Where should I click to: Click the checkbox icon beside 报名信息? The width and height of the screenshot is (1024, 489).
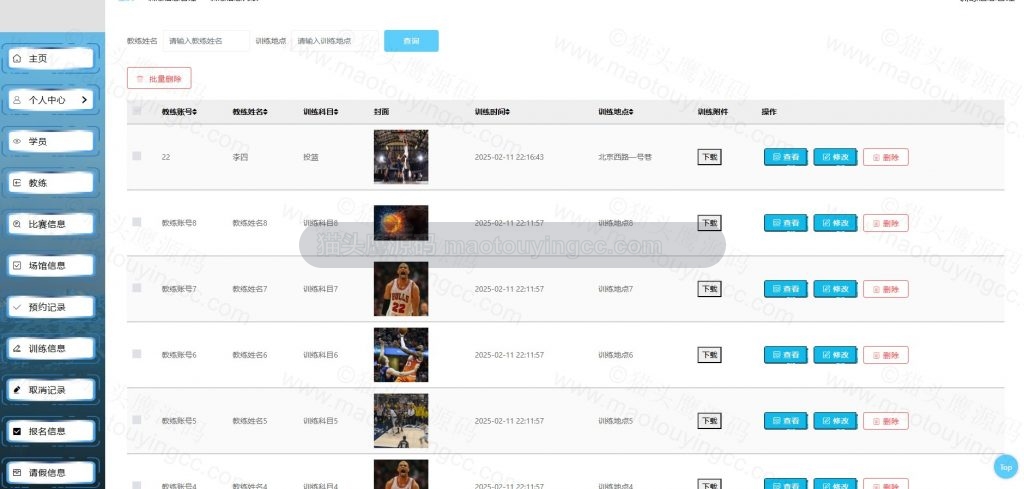click(x=17, y=431)
